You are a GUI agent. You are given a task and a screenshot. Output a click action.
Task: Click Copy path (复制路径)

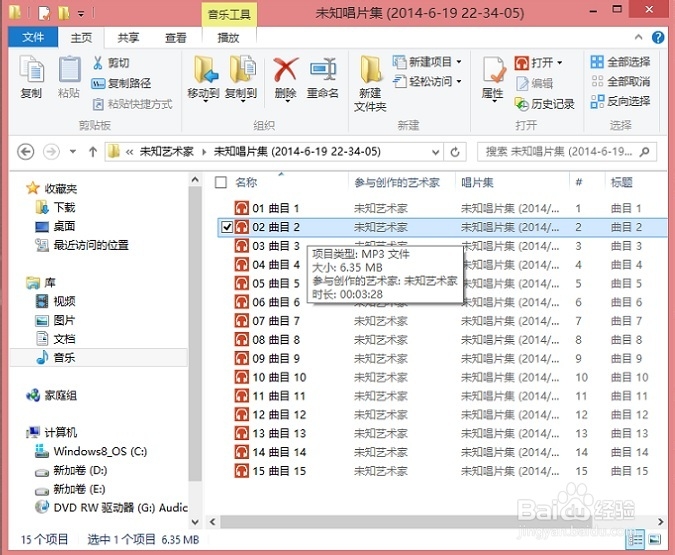[x=121, y=83]
